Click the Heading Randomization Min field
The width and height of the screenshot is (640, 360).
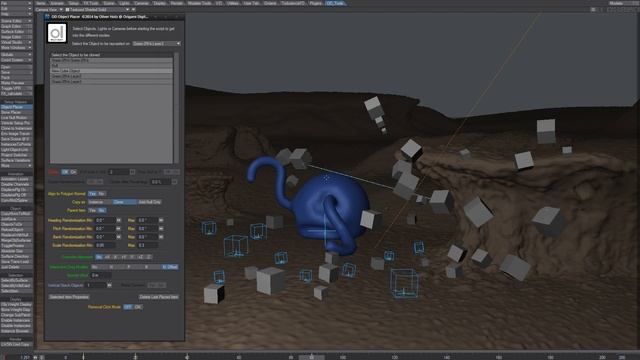105,220
